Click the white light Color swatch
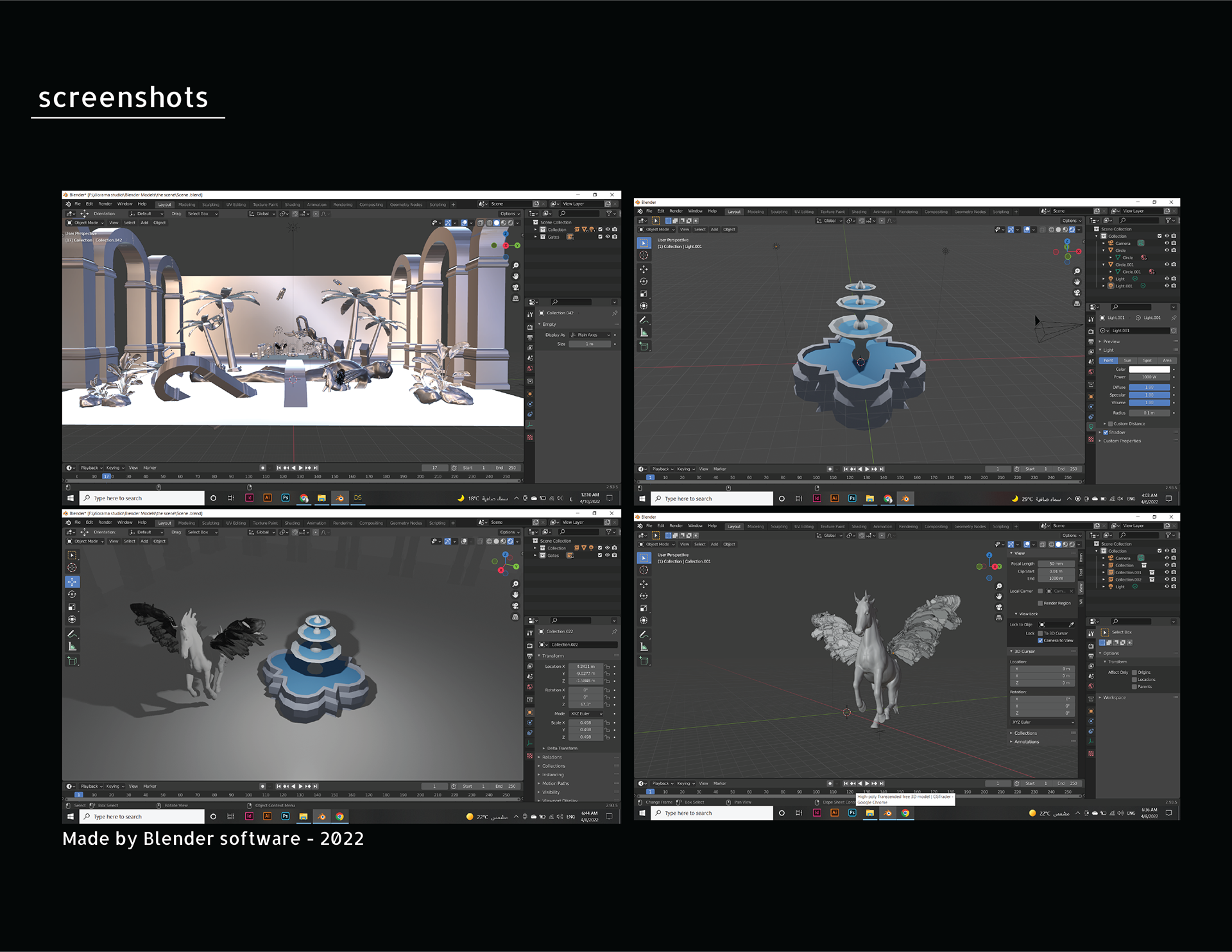 coord(1149,370)
